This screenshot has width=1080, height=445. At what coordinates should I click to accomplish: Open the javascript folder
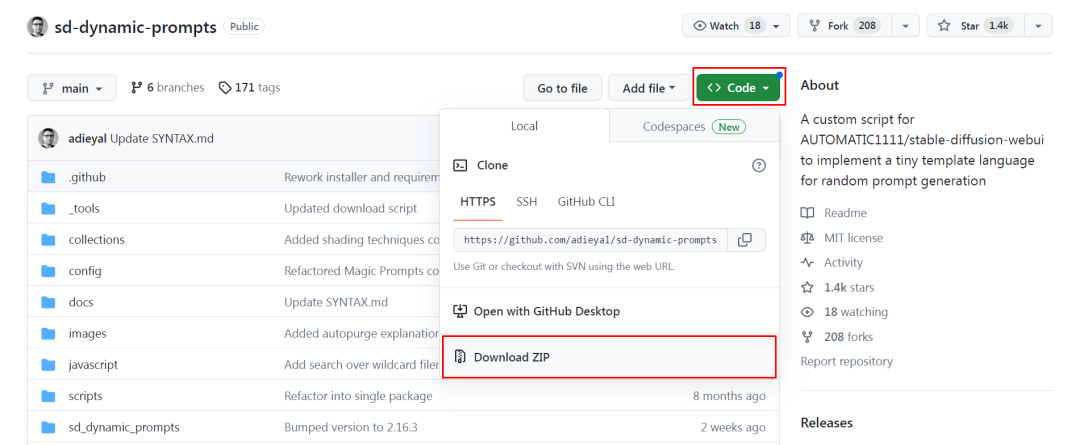coord(93,364)
